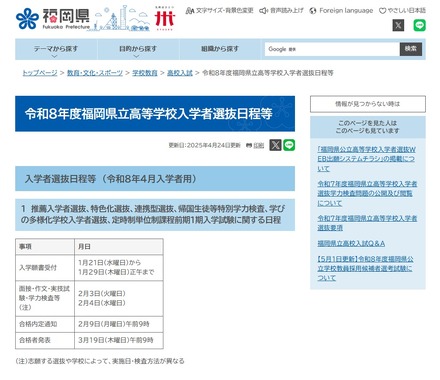This screenshot has height=380, width=440.
Task: Click the 合格内定通知 table cell
Action: (45, 324)
